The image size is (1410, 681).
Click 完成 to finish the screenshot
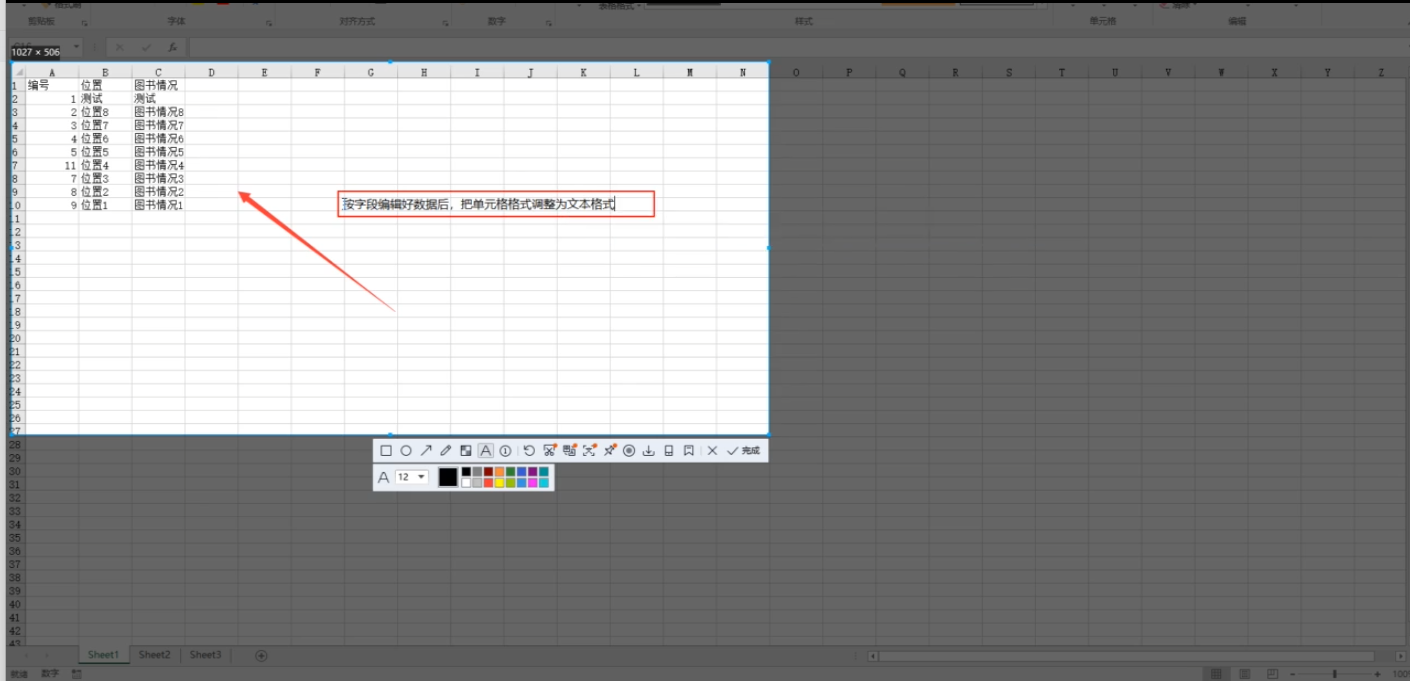pos(743,451)
